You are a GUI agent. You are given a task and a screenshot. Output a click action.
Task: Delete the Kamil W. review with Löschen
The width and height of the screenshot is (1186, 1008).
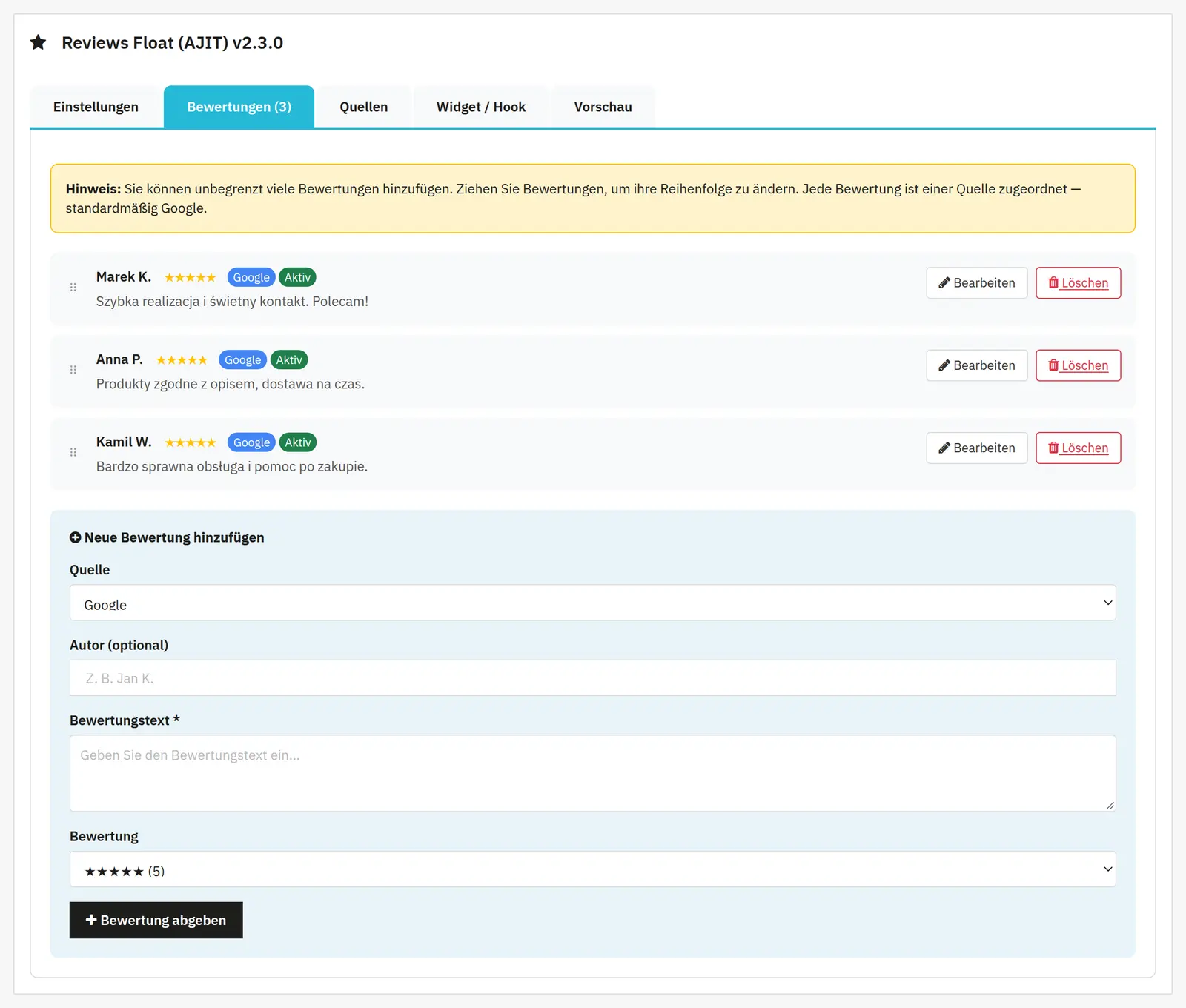(1078, 448)
